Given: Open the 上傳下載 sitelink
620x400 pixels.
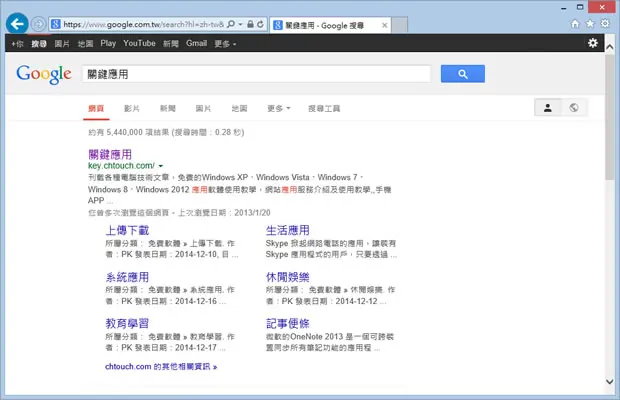Looking at the screenshot, I should 127,230.
